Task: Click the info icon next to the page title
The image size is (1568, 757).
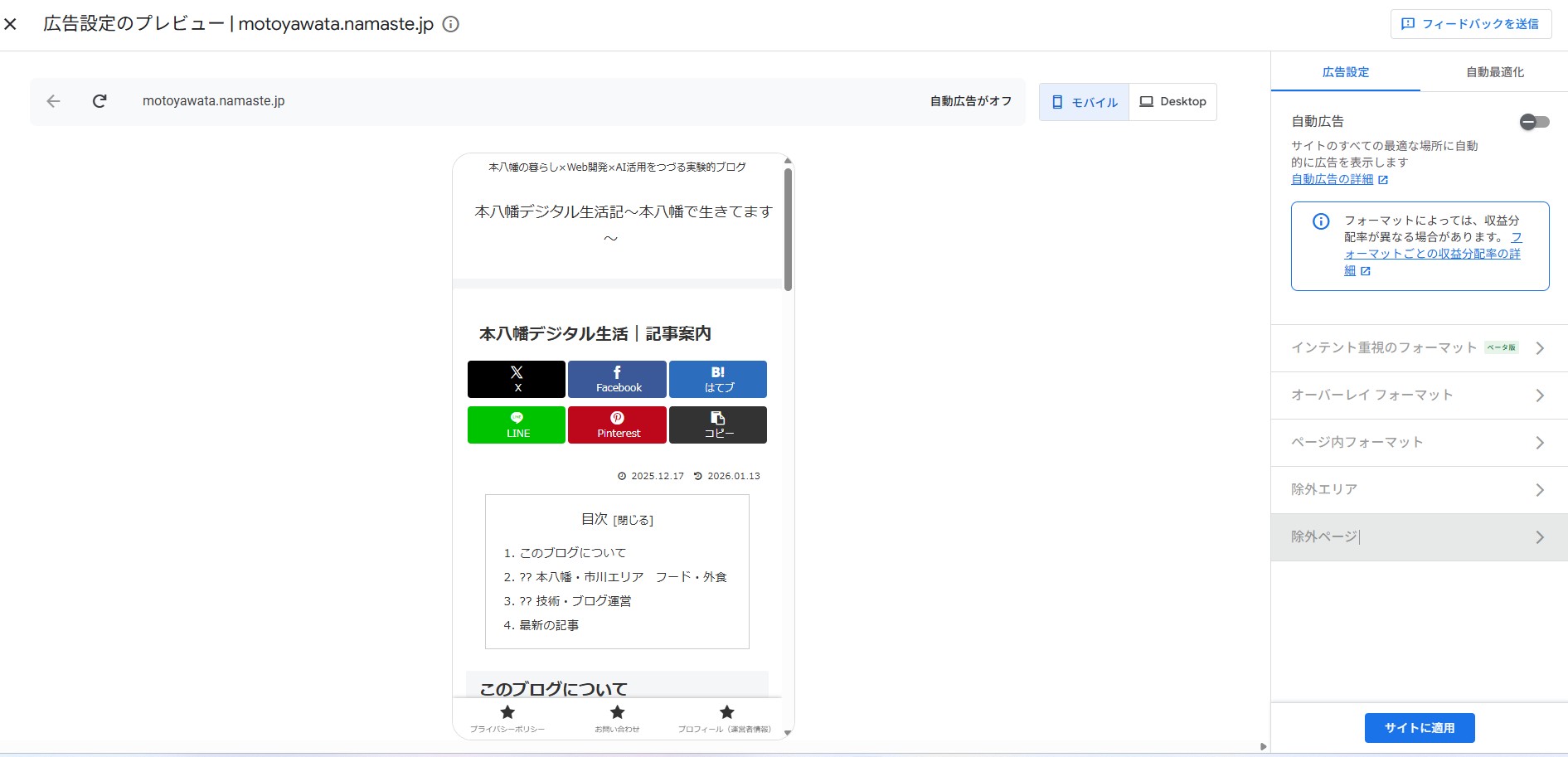Action: click(450, 24)
